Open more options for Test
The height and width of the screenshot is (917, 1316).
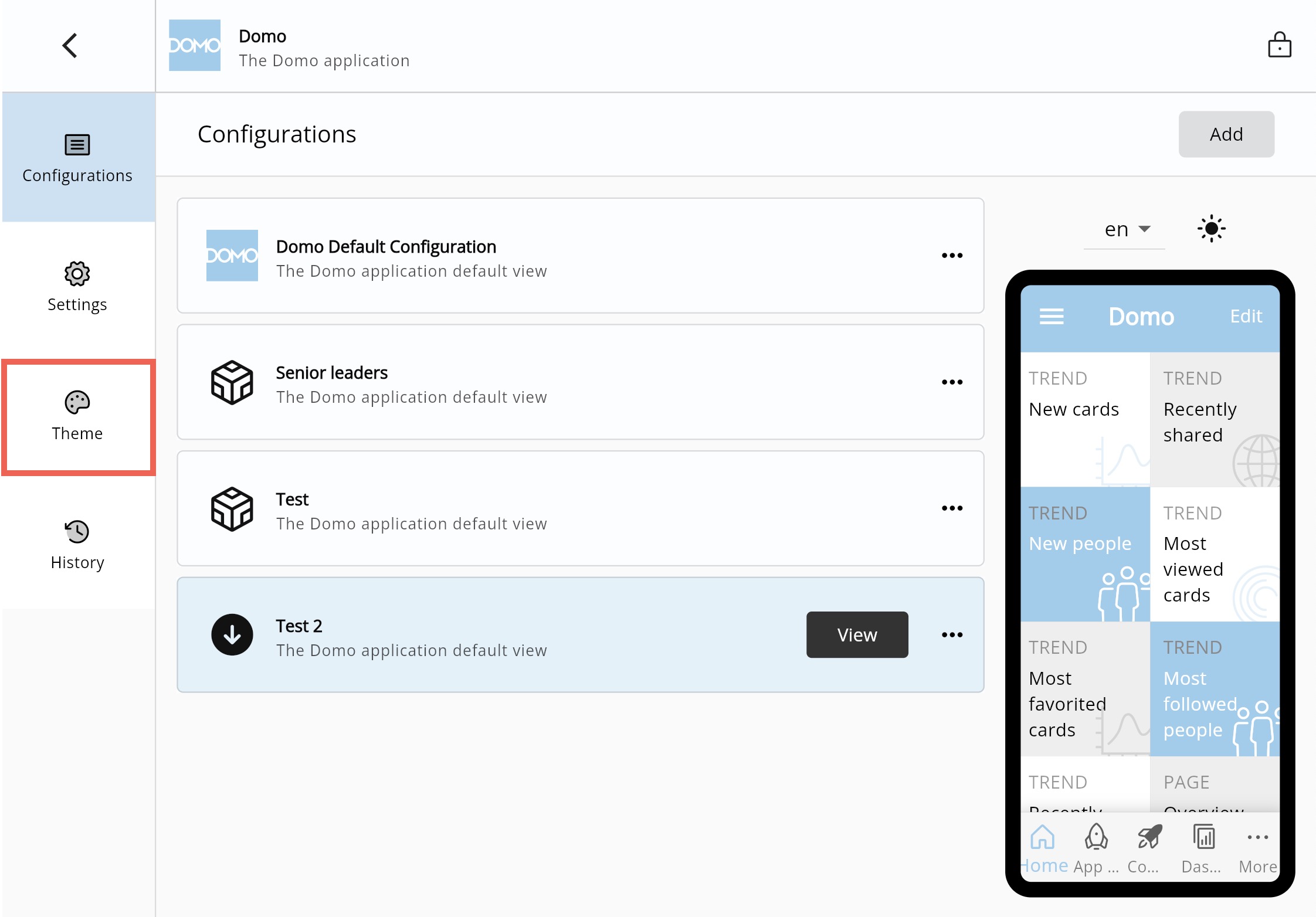coord(952,508)
